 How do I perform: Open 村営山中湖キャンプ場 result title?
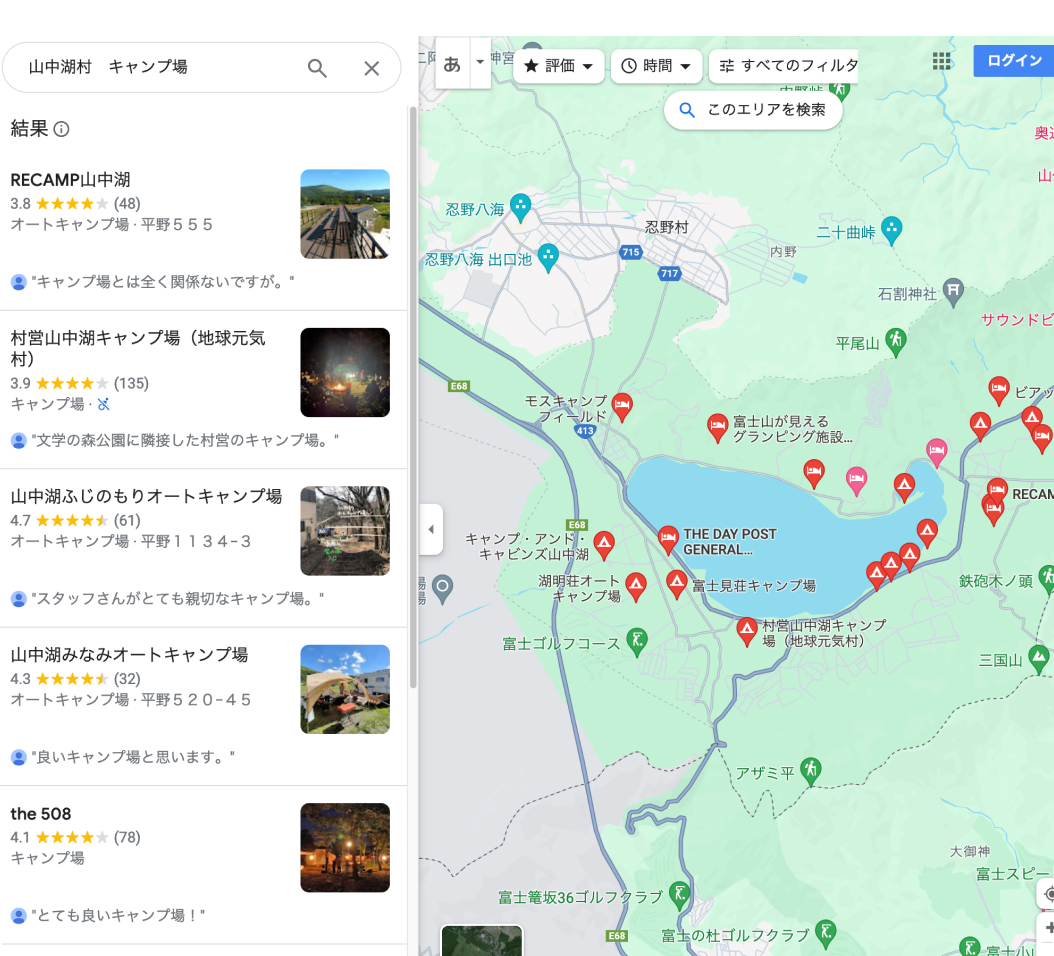(138, 348)
